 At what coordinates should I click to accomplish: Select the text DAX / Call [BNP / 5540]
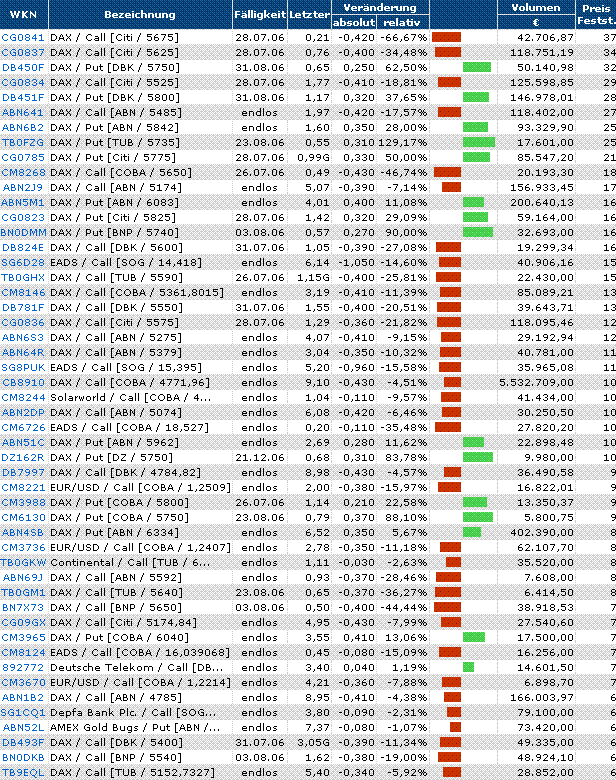click(116, 758)
